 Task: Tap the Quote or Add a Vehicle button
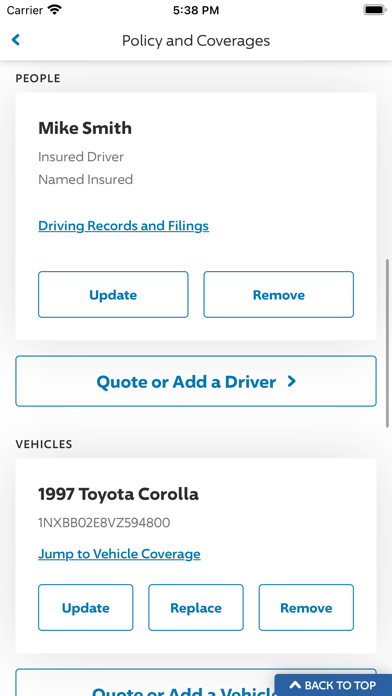145,683
